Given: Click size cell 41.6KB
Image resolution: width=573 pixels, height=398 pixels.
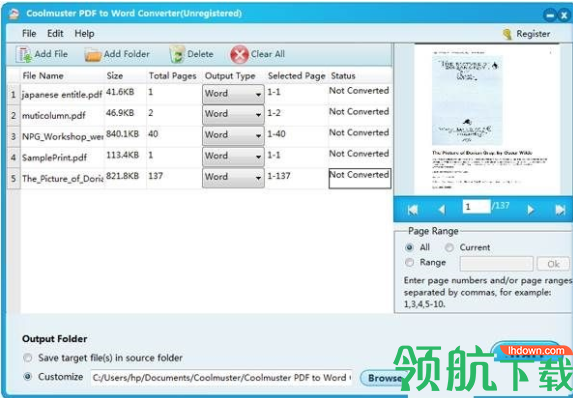Looking at the screenshot, I should tap(120, 92).
